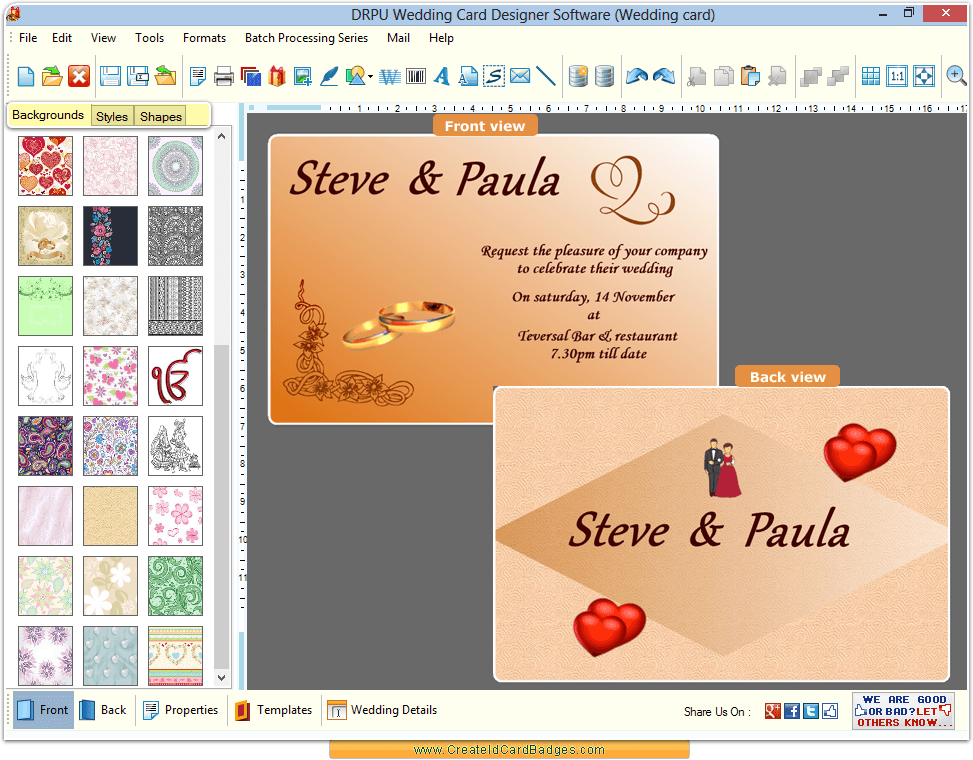Toggle the grid view icon
Image resolution: width=973 pixels, height=760 pixels.
coord(871,76)
